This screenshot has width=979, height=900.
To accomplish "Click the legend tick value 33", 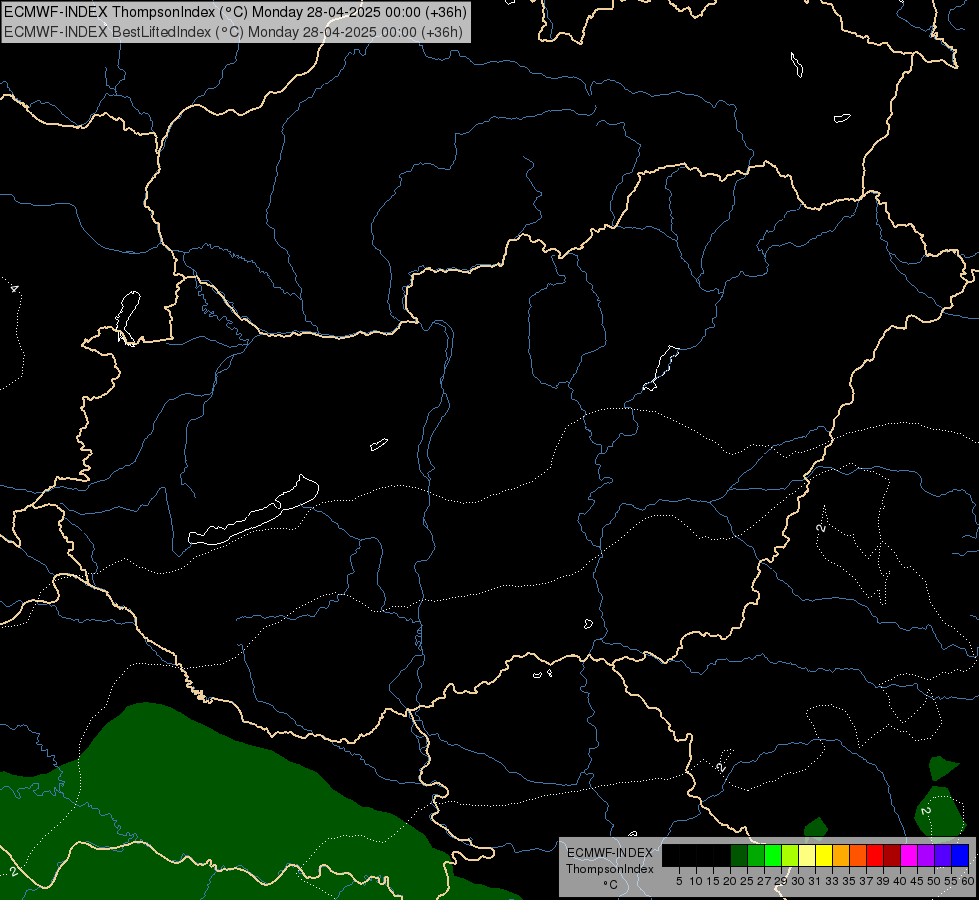I will point(832,881).
